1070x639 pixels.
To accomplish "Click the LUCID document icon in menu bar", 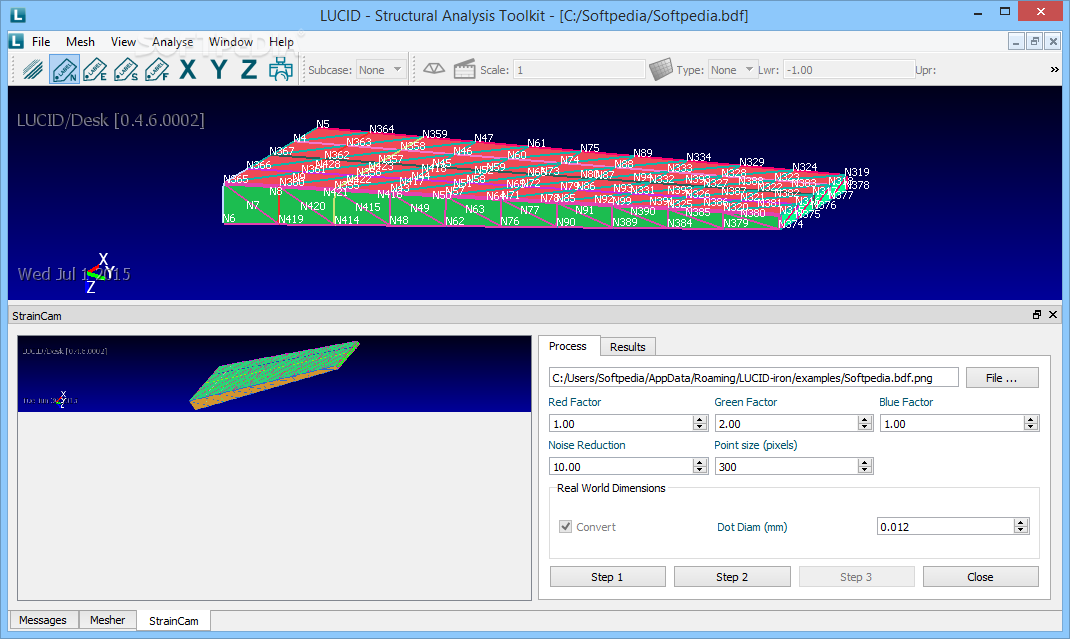I will (x=16, y=42).
